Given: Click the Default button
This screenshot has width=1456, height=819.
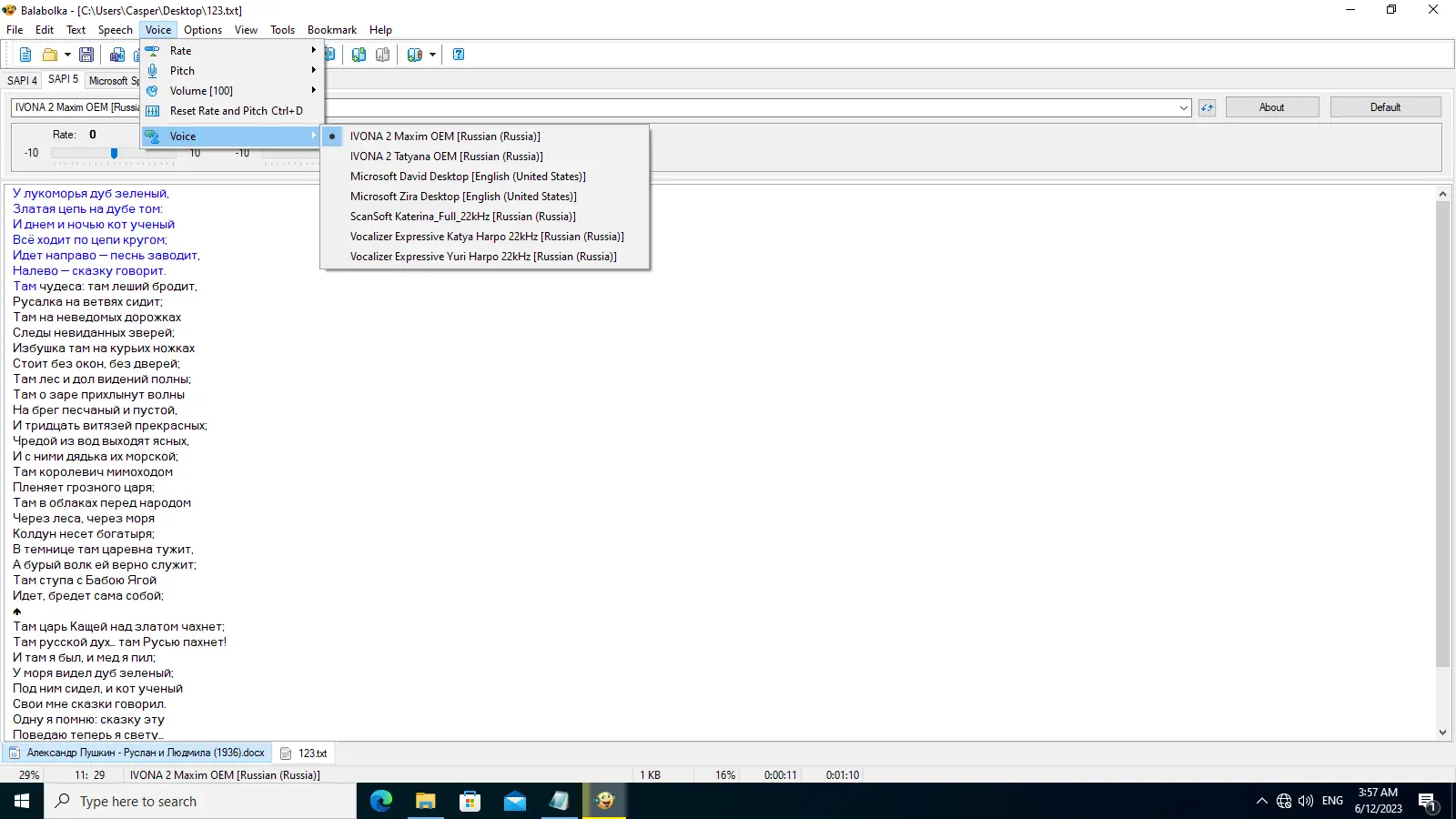Looking at the screenshot, I should tap(1385, 107).
